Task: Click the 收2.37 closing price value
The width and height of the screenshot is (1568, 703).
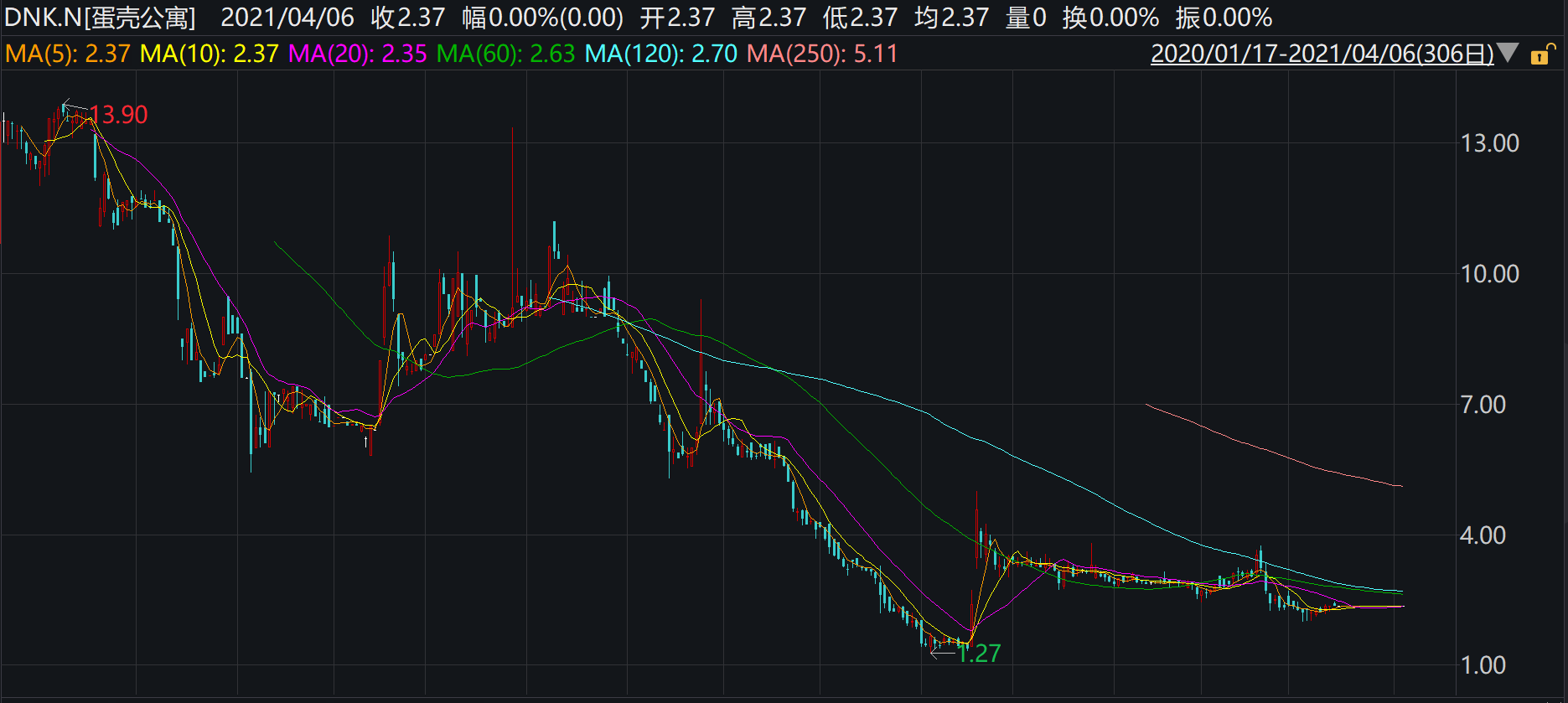Action: coord(407,17)
